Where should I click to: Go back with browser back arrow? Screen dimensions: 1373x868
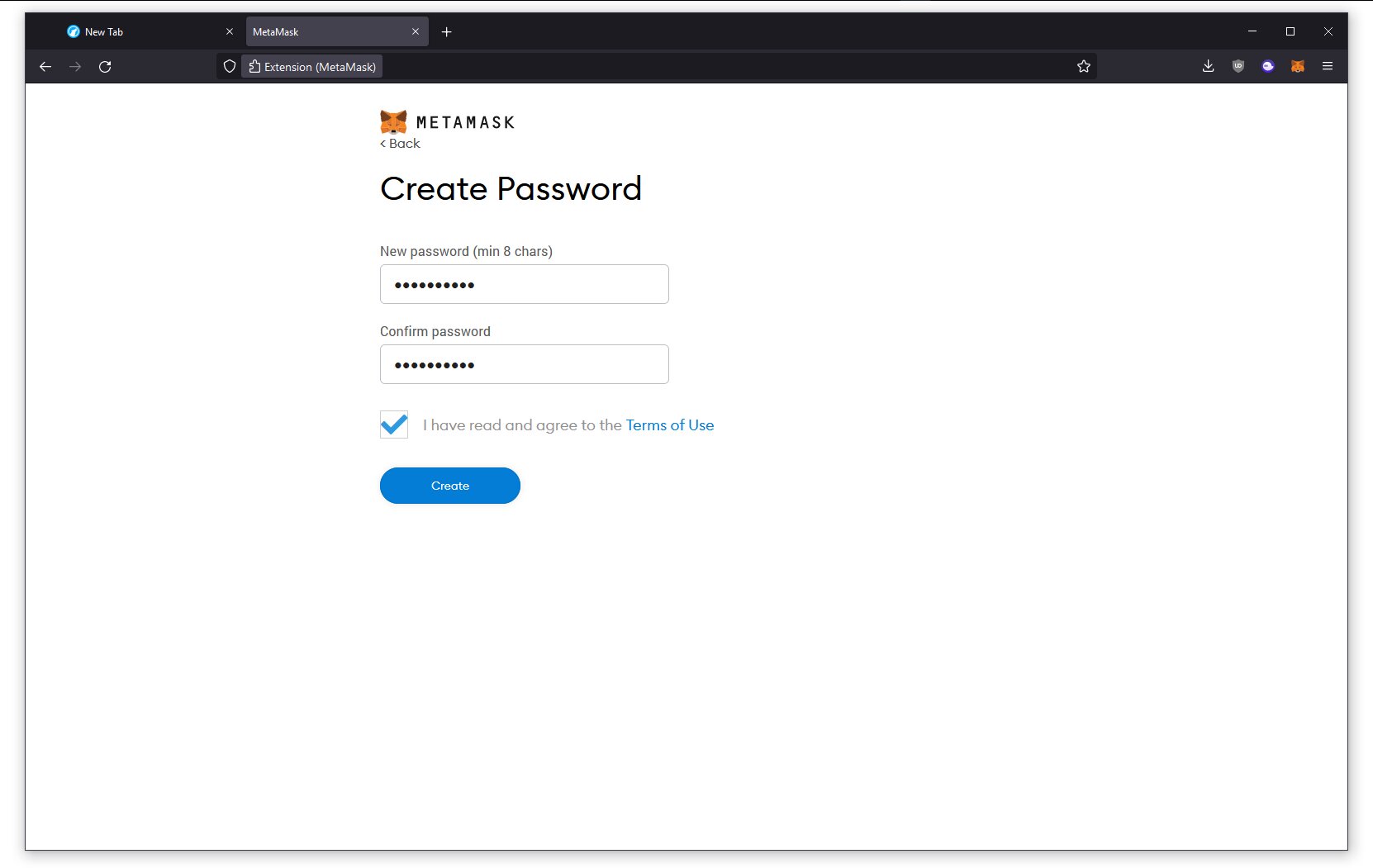tap(45, 66)
